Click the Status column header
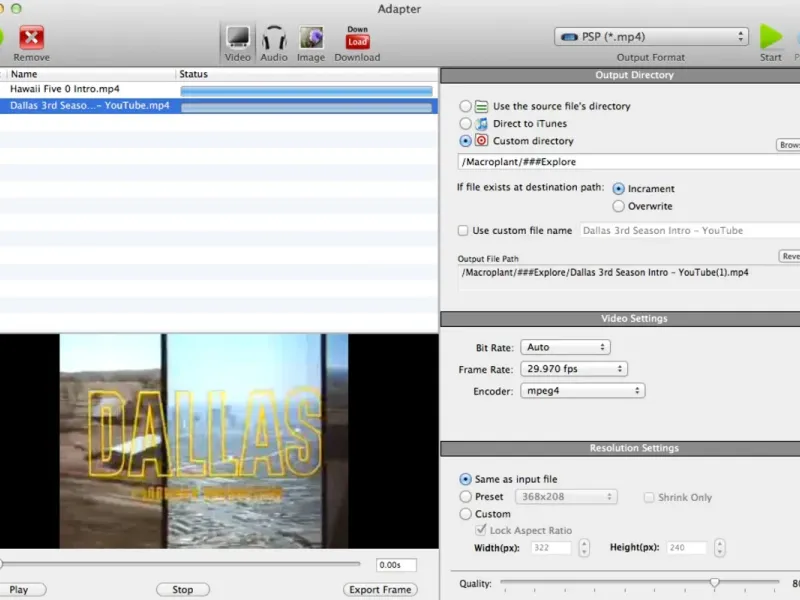This screenshot has width=800, height=600. pyautogui.click(x=193, y=74)
